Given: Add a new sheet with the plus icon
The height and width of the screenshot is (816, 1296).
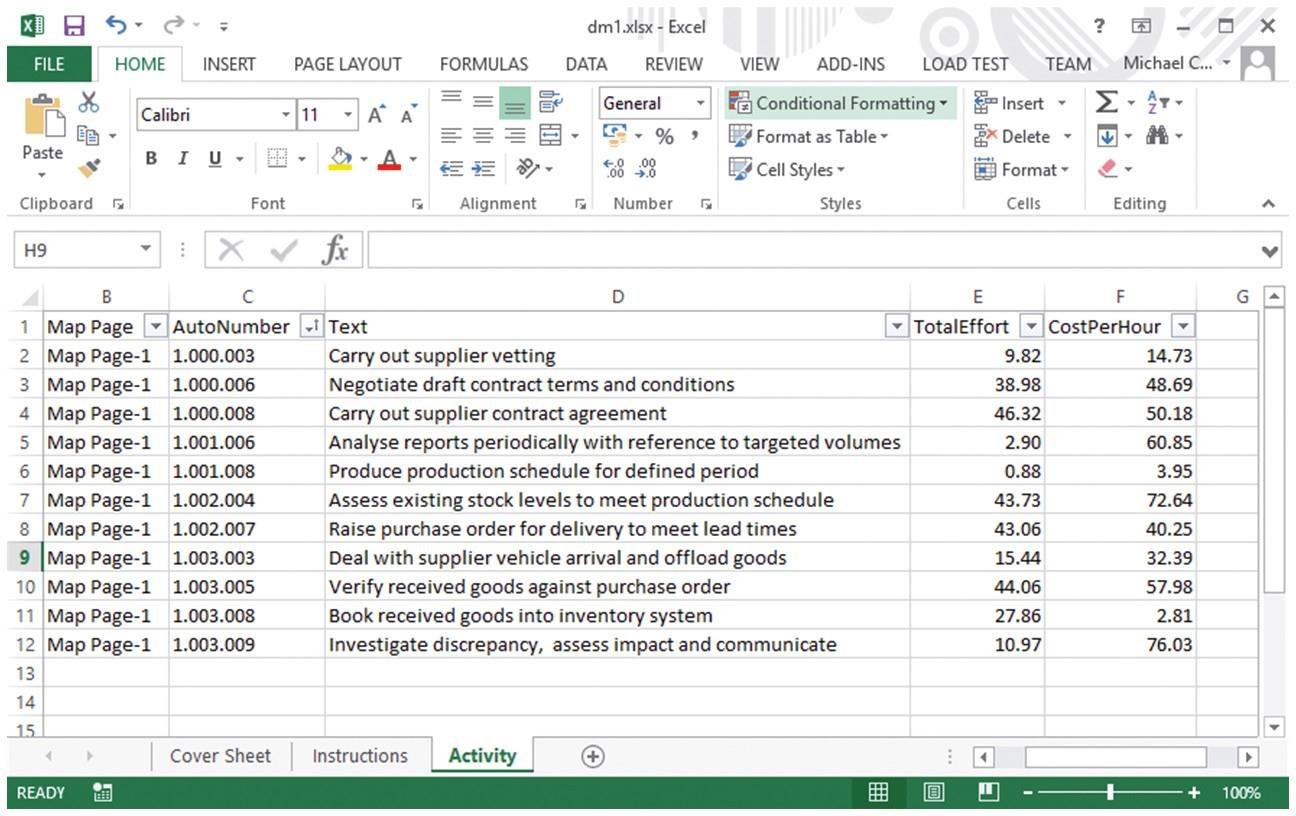Looking at the screenshot, I should click(x=593, y=757).
